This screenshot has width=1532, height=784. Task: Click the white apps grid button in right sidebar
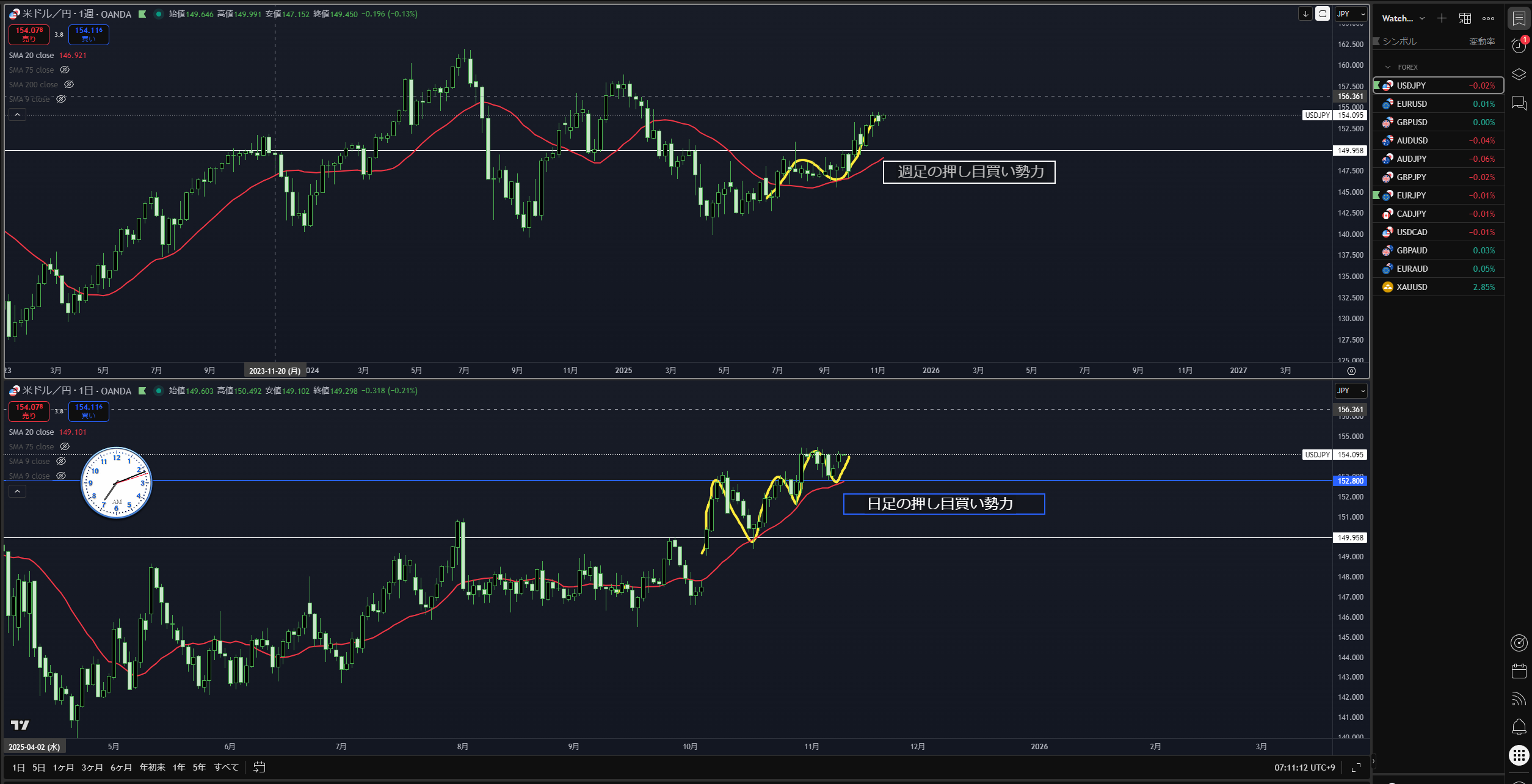coord(1519,755)
